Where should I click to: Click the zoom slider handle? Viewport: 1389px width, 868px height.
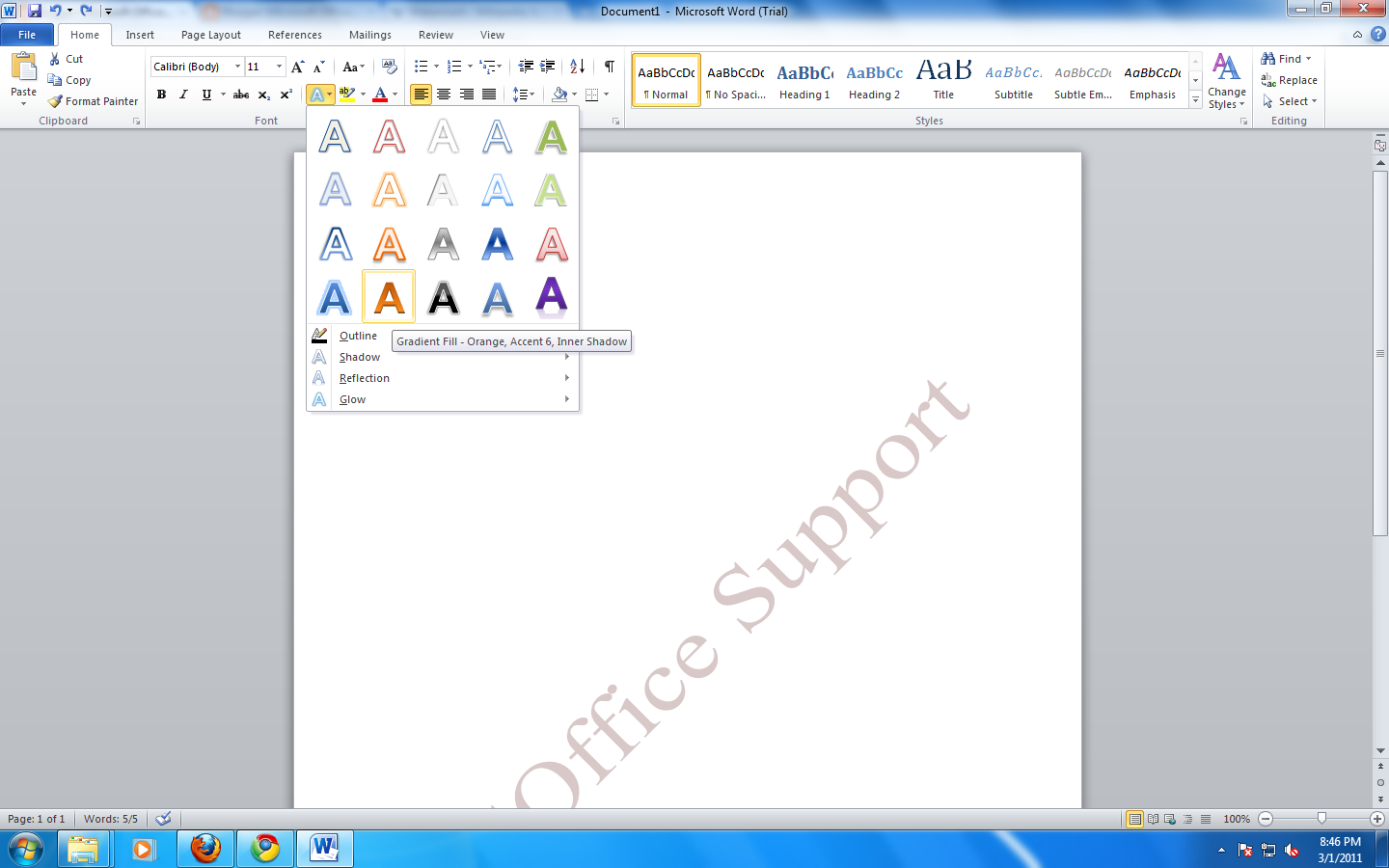(x=1321, y=819)
